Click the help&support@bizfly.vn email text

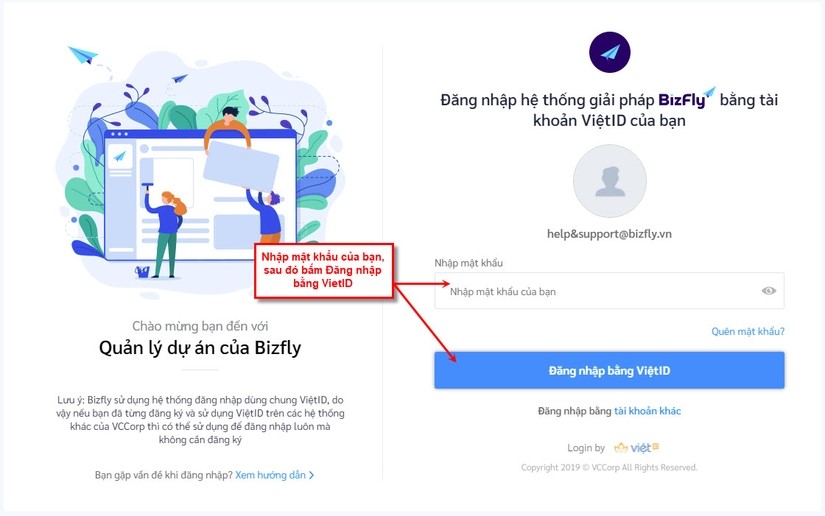tap(609, 234)
